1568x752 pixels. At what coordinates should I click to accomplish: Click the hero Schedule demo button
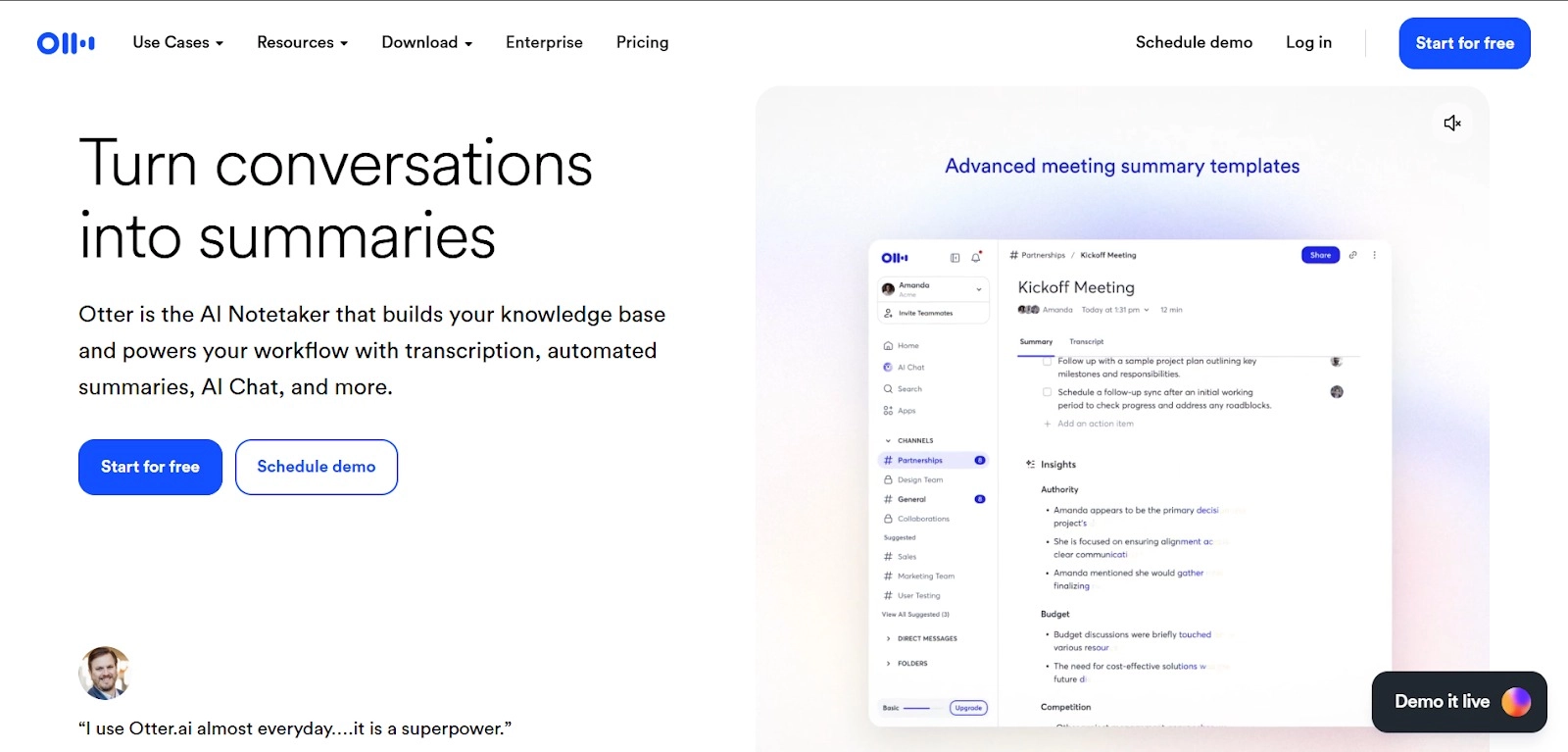point(316,467)
